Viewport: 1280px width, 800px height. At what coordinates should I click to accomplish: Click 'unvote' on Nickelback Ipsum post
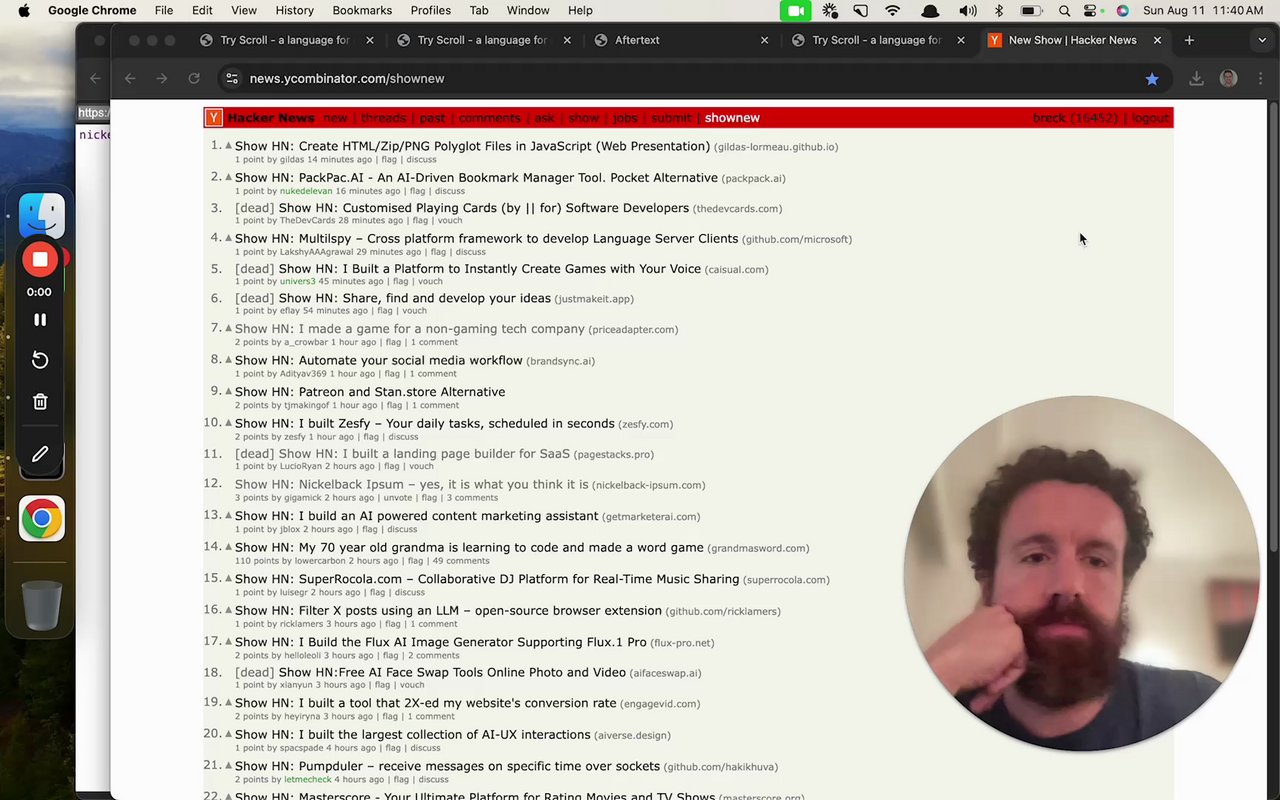398,498
